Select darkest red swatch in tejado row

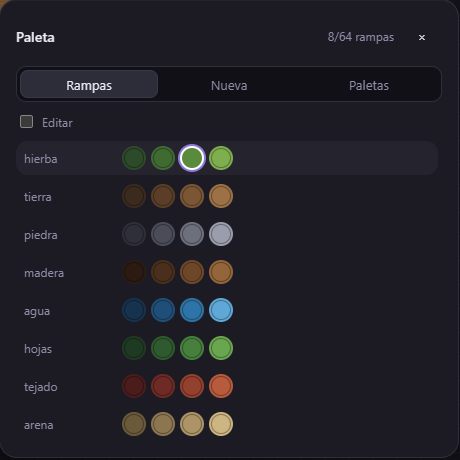point(134,386)
